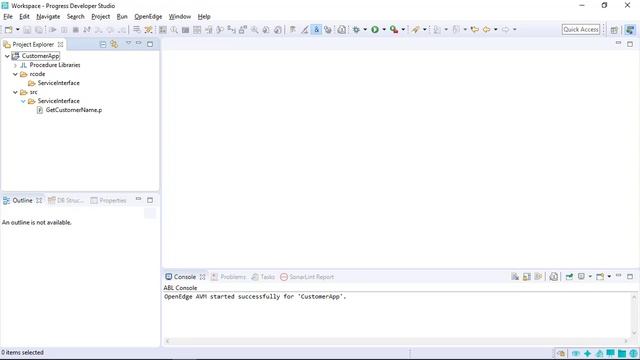The height and width of the screenshot is (360, 640).
Task: Switch to the Properties tab
Action: [x=109, y=200]
